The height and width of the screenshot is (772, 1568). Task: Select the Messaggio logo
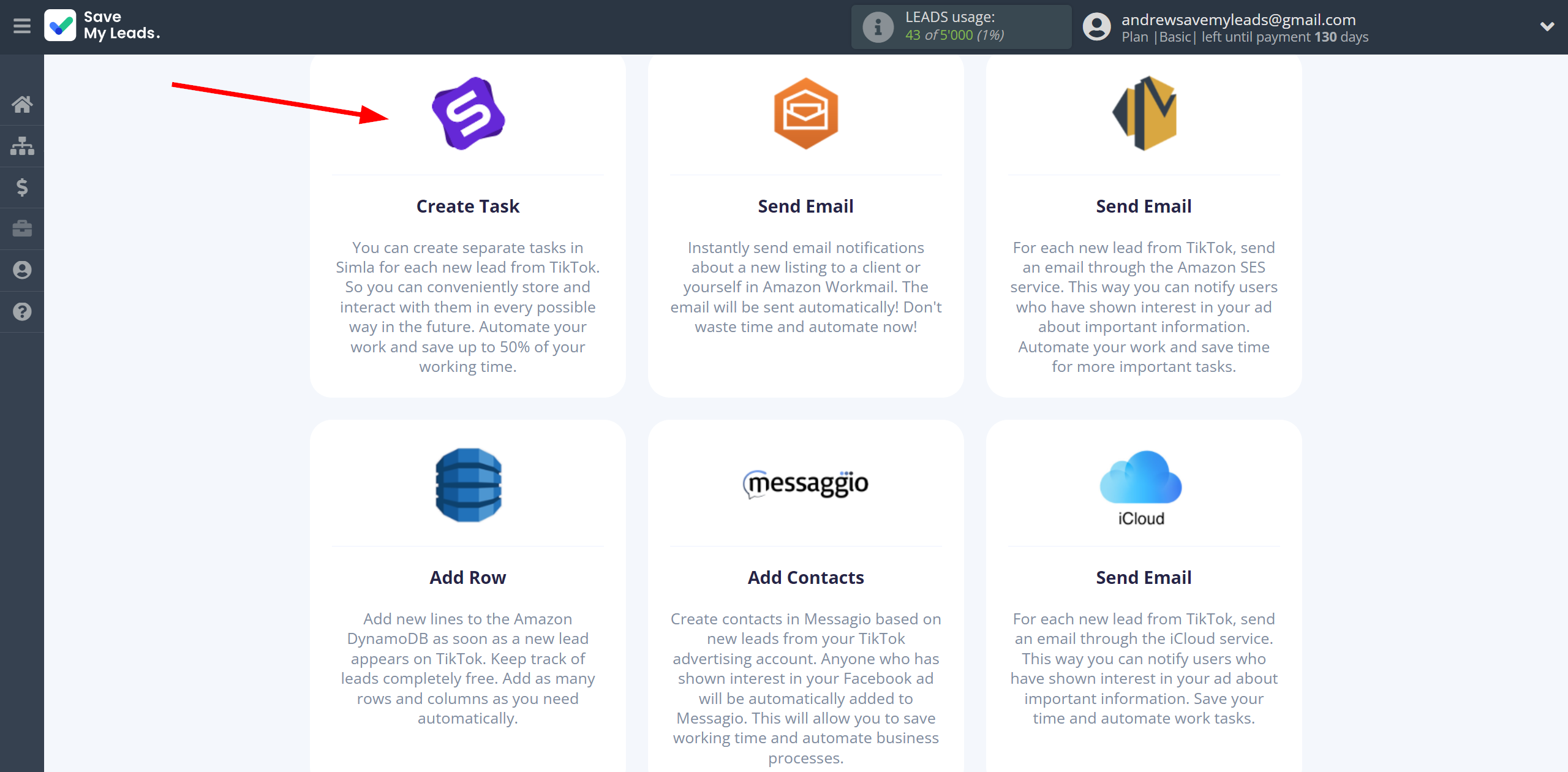point(806,484)
